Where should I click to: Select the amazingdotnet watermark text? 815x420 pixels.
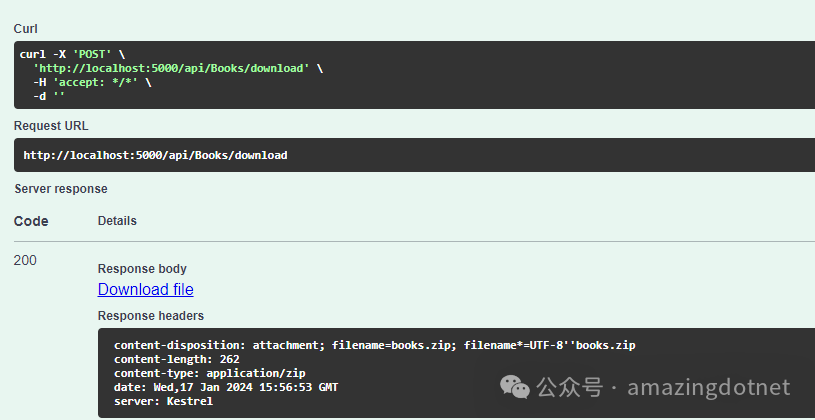tap(709, 387)
